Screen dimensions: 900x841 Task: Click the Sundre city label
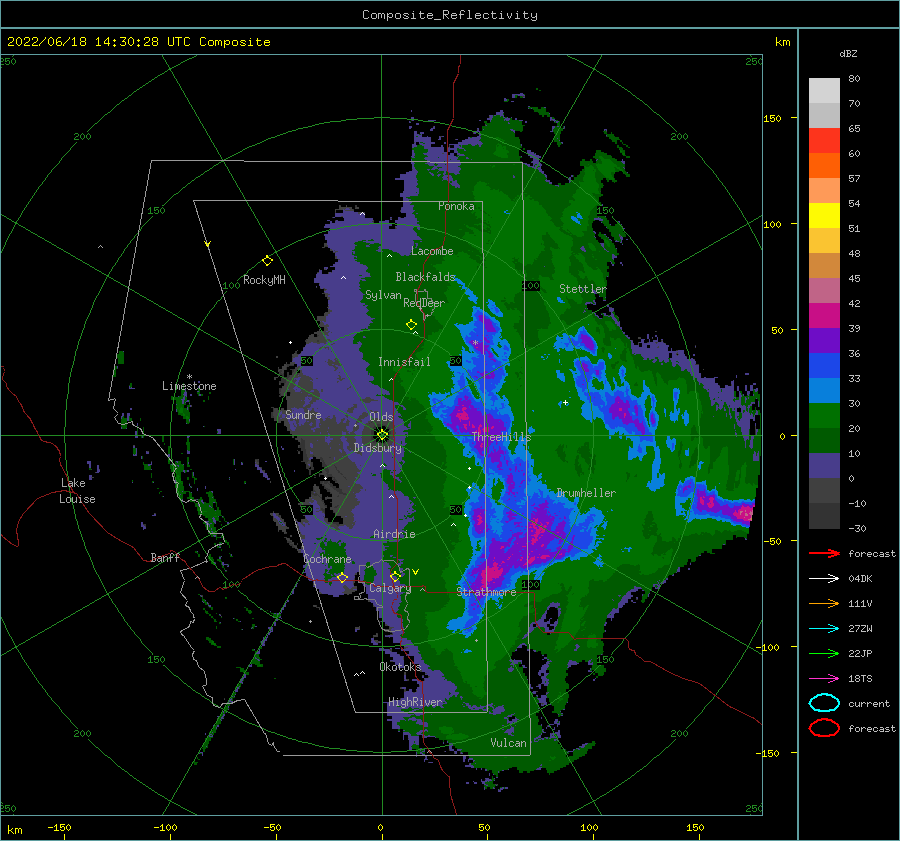click(x=303, y=414)
